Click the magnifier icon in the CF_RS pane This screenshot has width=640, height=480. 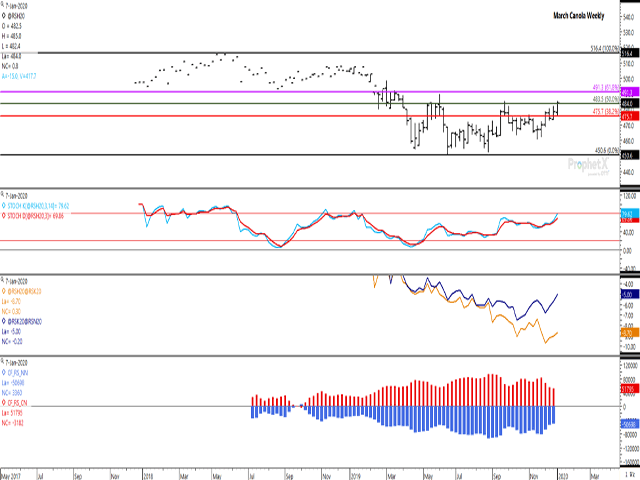3,362
